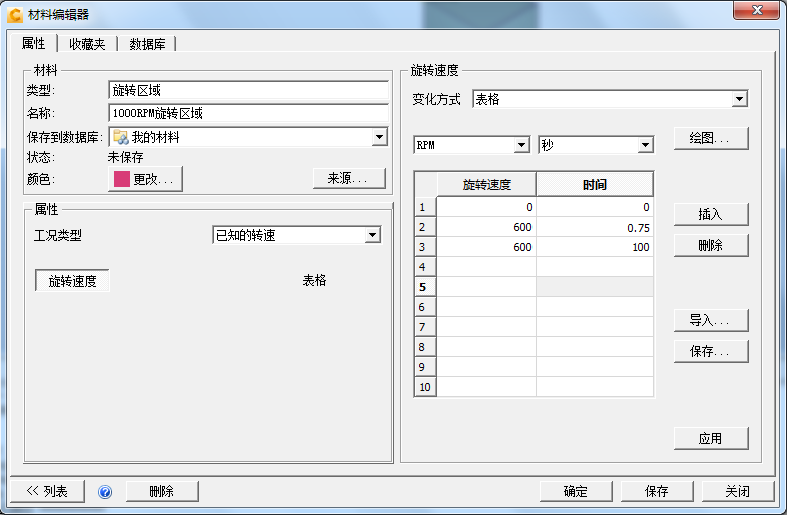Click the 材料编辑器 app icon in title bar

pos(15,15)
